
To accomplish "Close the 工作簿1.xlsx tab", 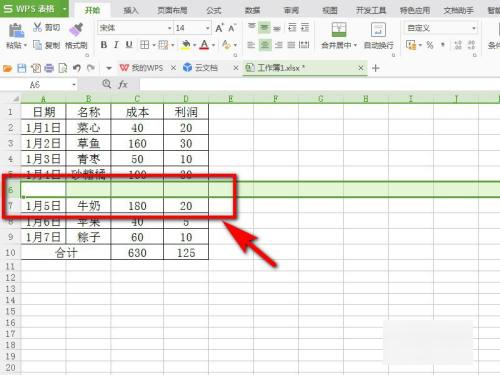I will (360, 68).
